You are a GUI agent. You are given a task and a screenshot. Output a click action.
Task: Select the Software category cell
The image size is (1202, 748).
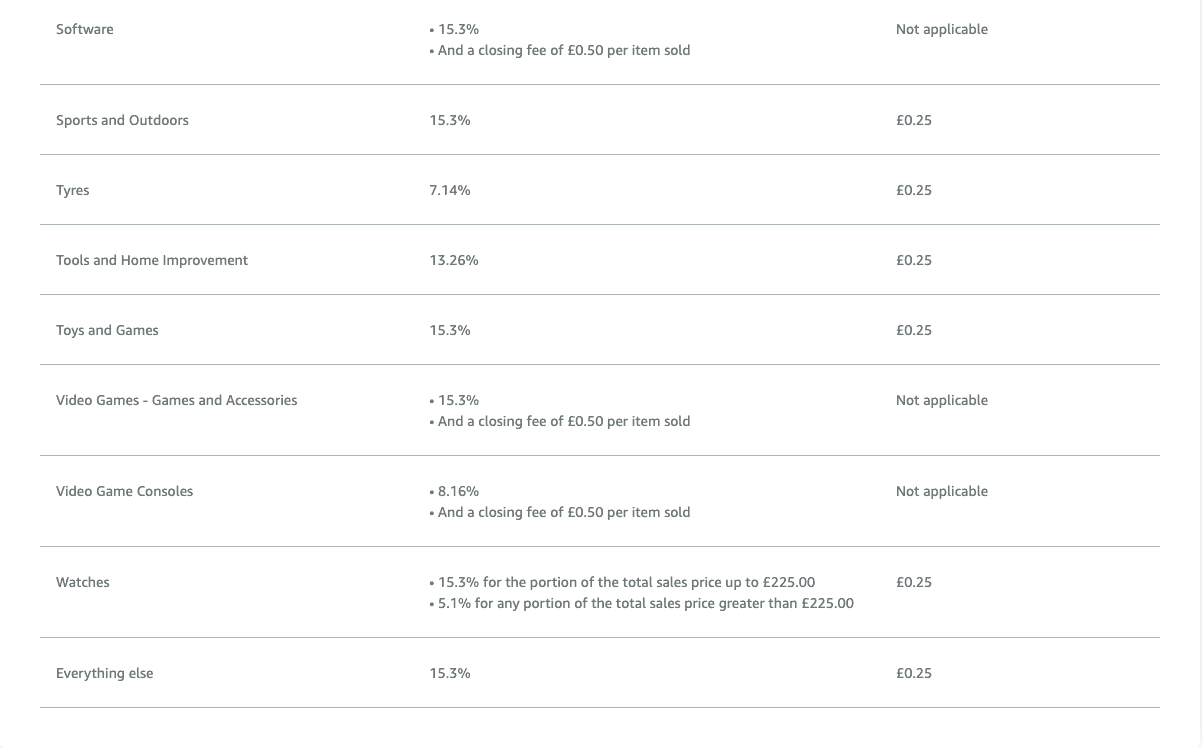(x=85, y=29)
